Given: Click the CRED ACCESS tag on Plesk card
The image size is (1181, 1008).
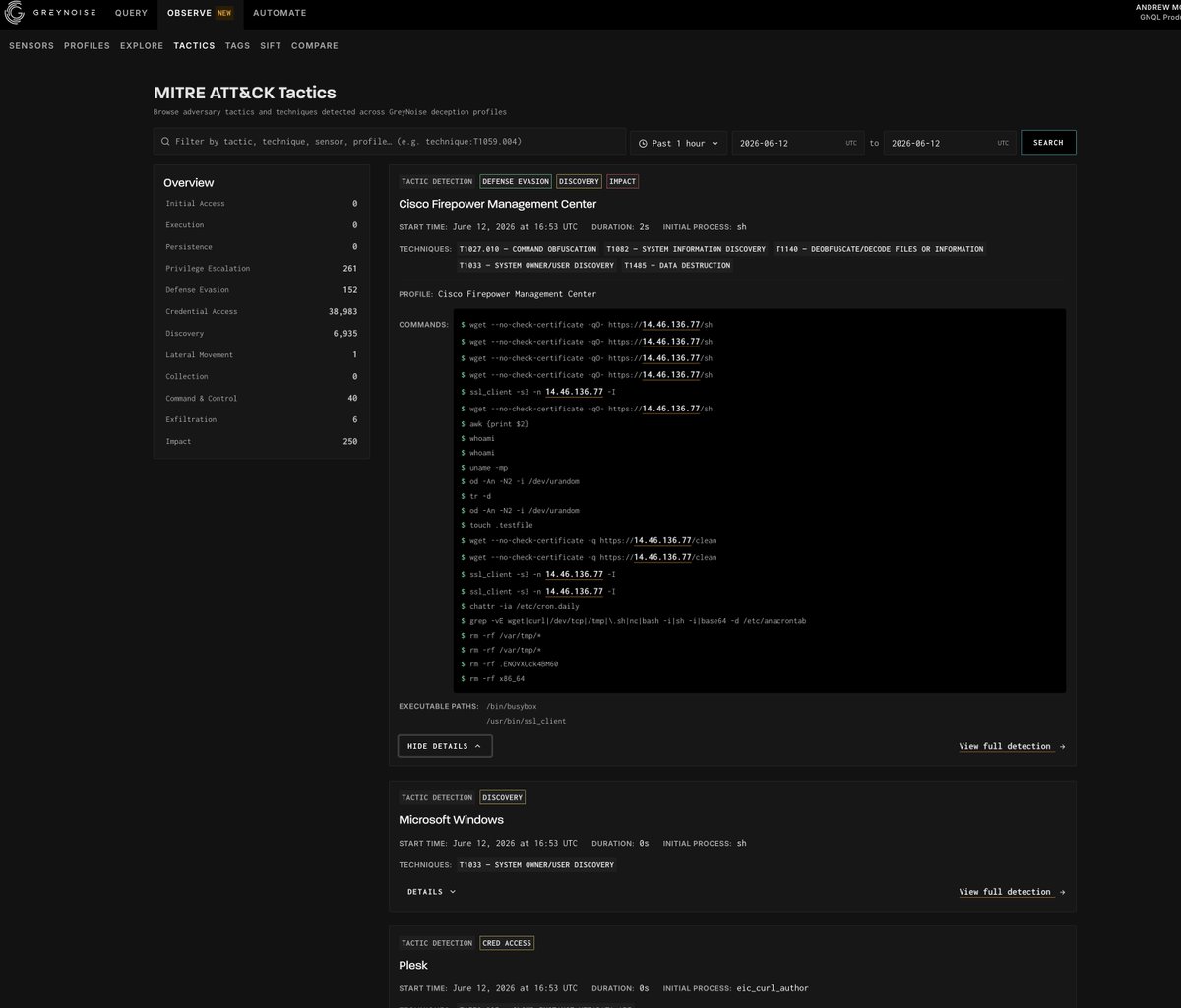Looking at the screenshot, I should [506, 943].
